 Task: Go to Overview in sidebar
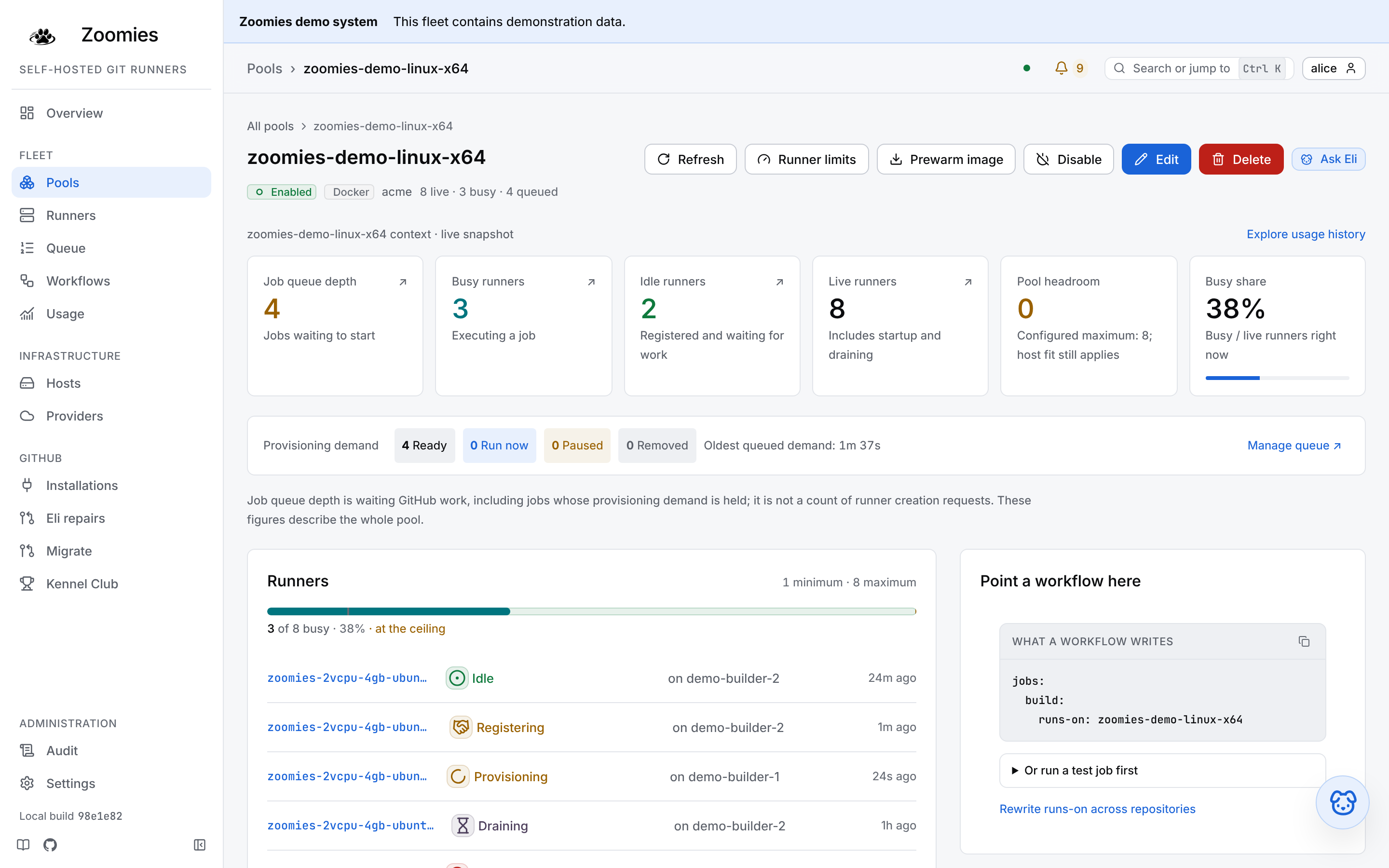[111, 113]
